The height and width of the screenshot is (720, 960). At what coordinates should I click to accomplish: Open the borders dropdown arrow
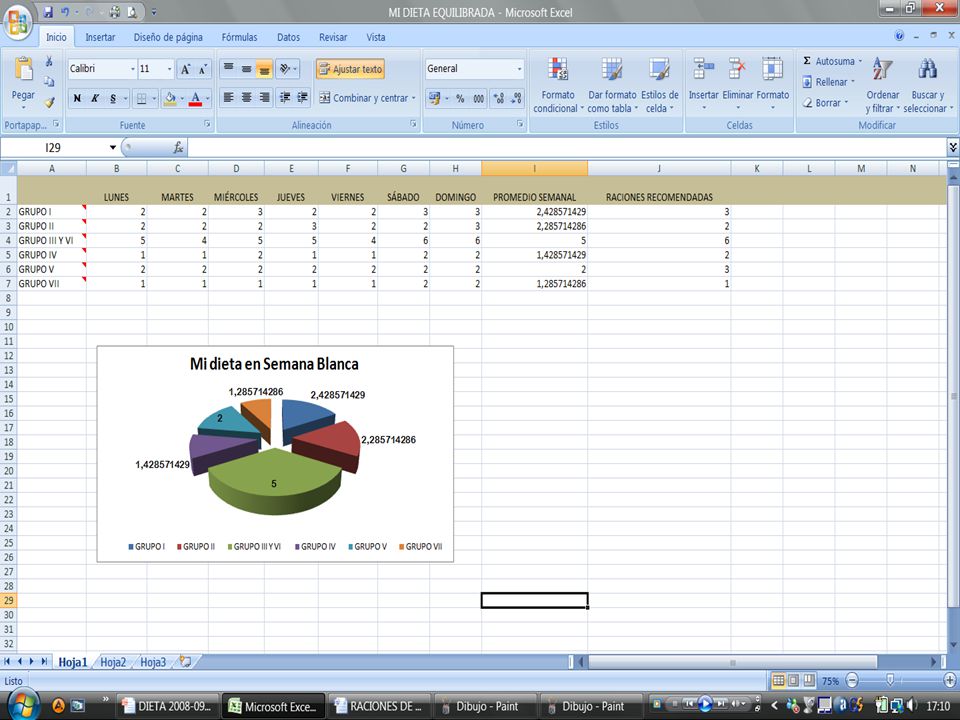[154, 98]
